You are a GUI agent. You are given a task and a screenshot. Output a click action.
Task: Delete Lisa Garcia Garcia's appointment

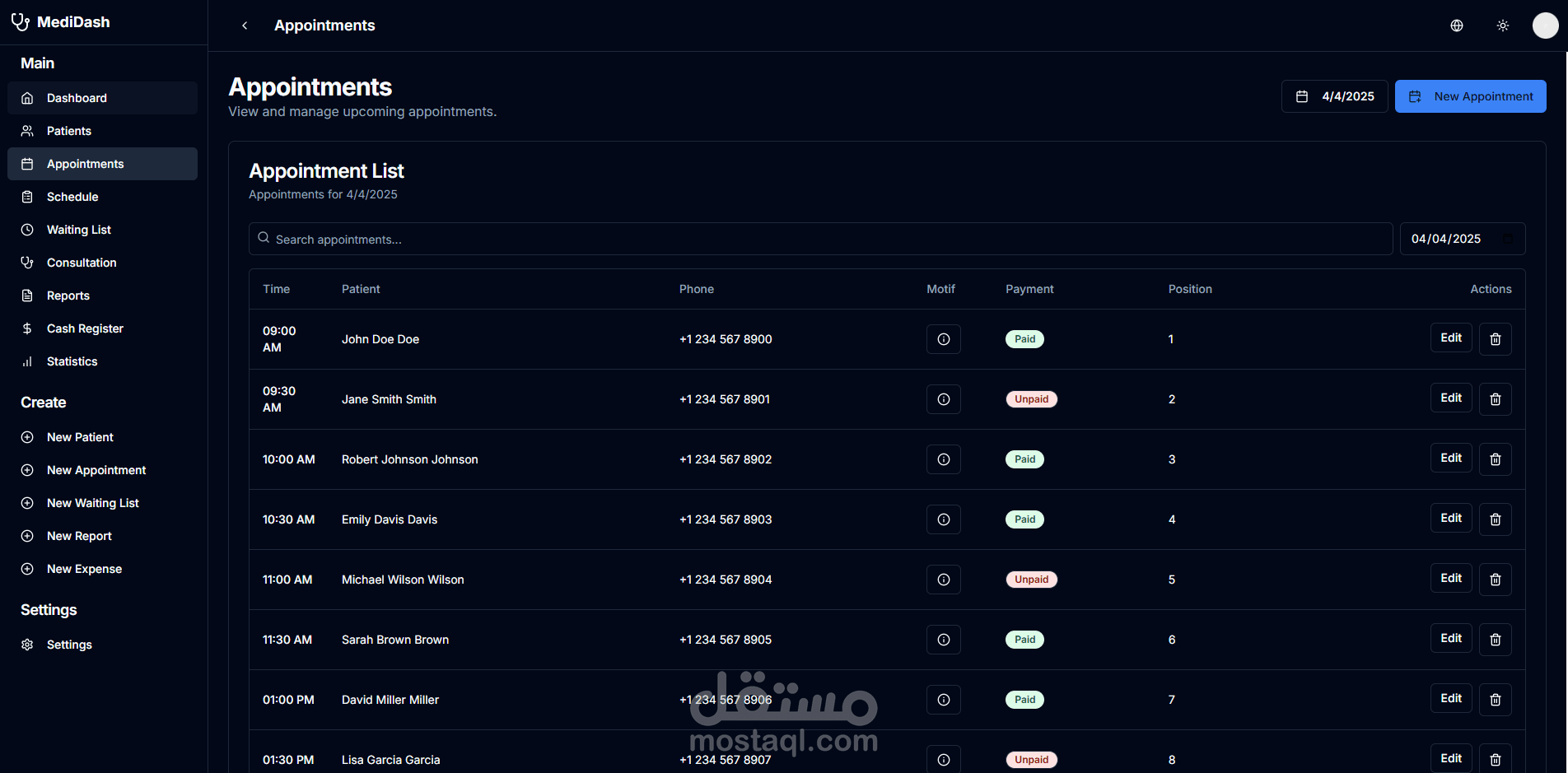(x=1496, y=759)
